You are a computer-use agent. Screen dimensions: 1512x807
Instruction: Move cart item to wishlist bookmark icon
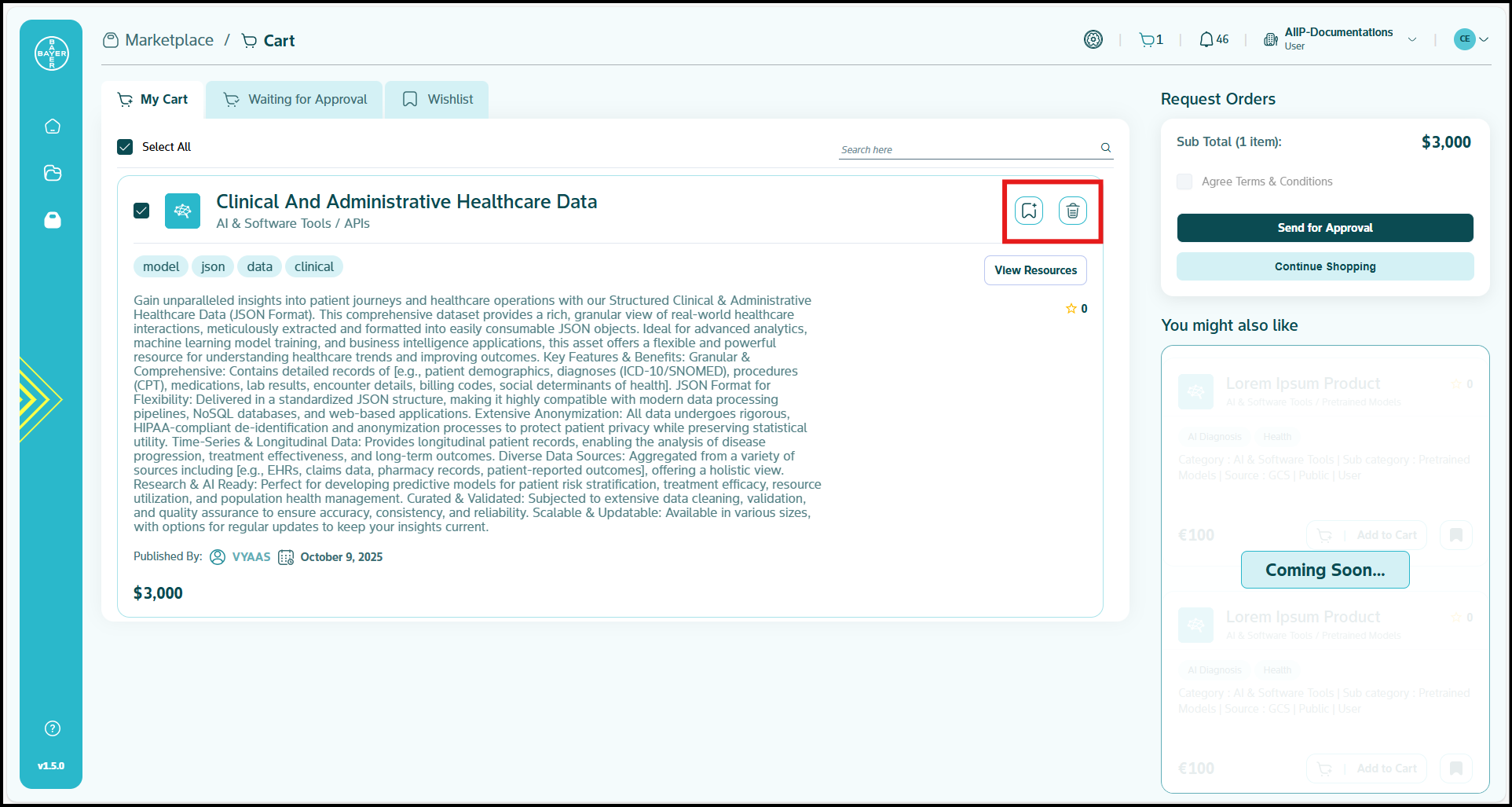[1029, 211]
